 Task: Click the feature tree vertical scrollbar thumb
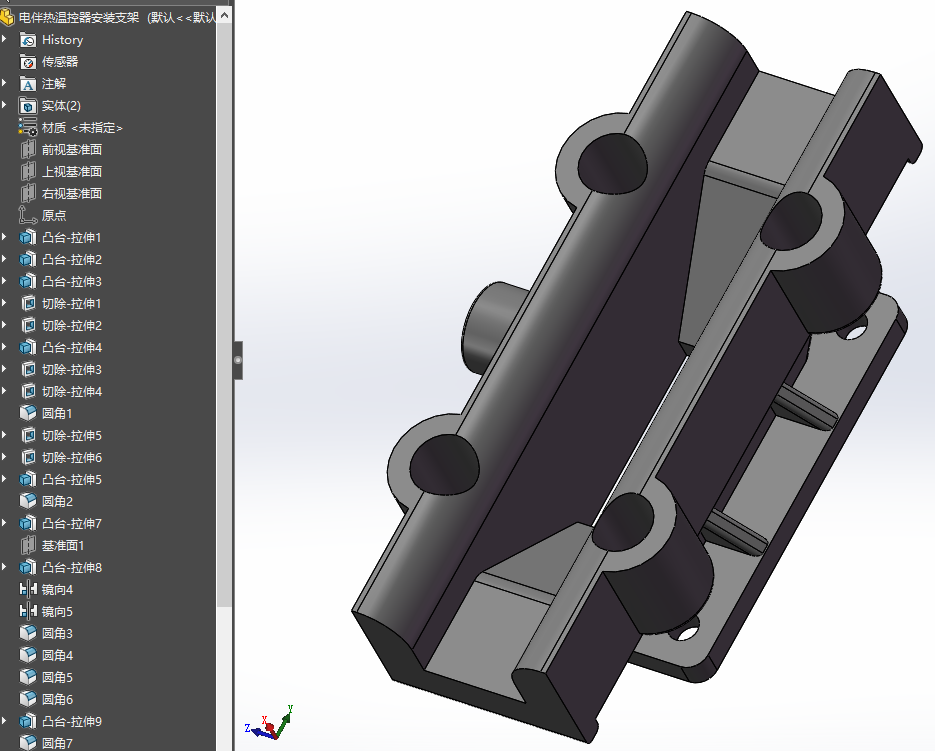pos(224,316)
